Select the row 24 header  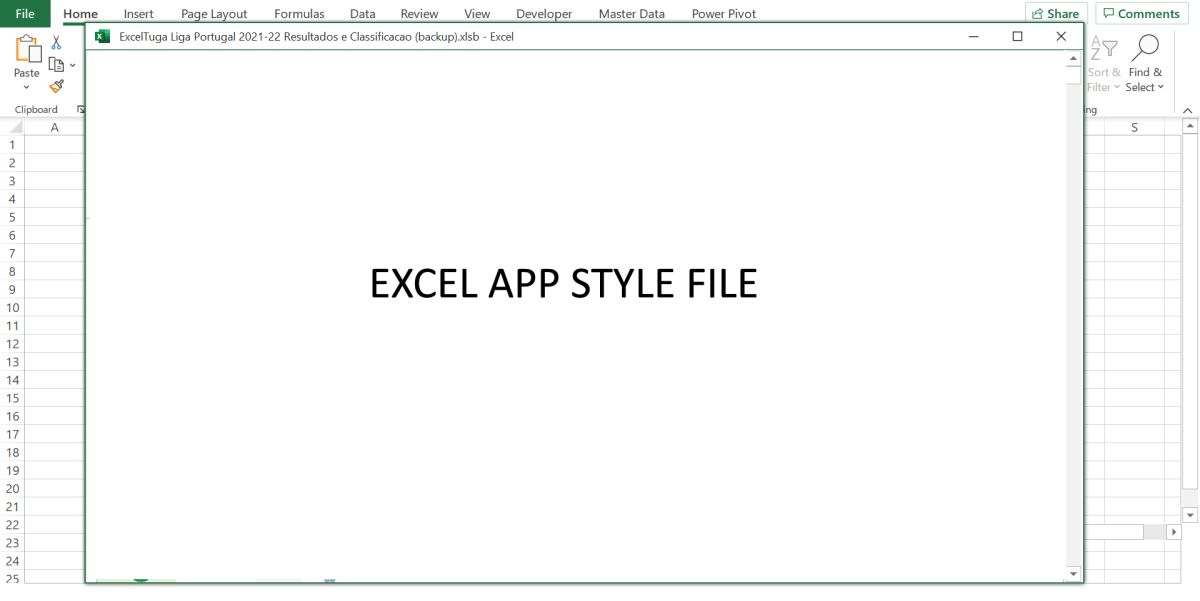click(x=12, y=561)
